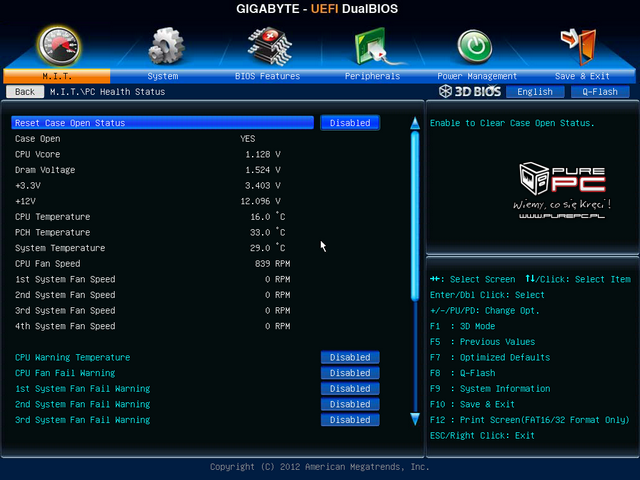Screen dimensions: 640x480
Task: Switch to the Save & Exit tab
Action: tap(582, 76)
